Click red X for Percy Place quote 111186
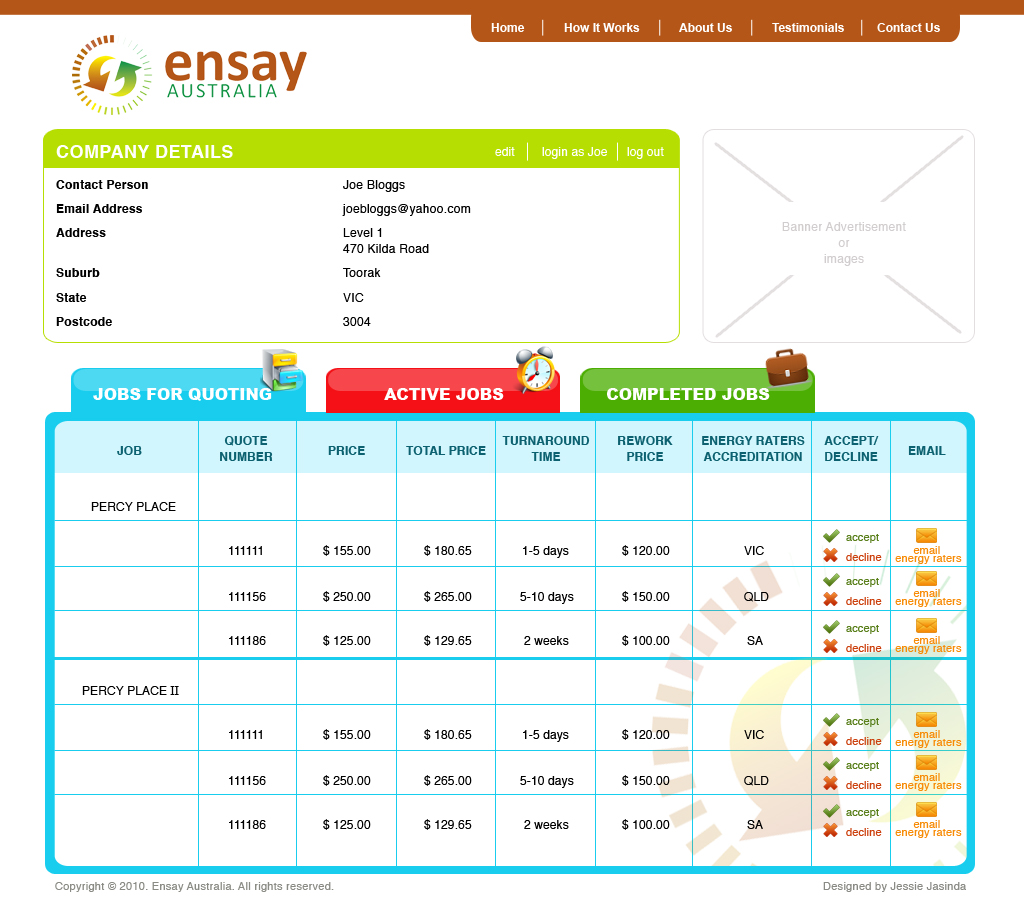Viewport: 1024px width, 900px height. (x=831, y=647)
